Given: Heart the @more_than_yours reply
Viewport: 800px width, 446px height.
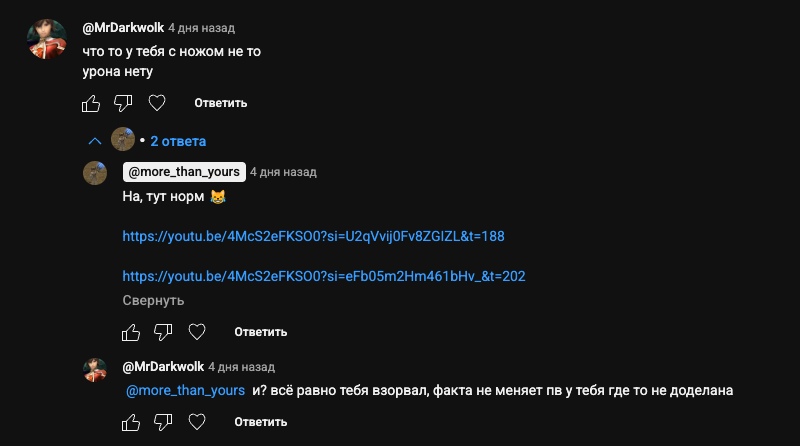Looking at the screenshot, I should coord(197,331).
